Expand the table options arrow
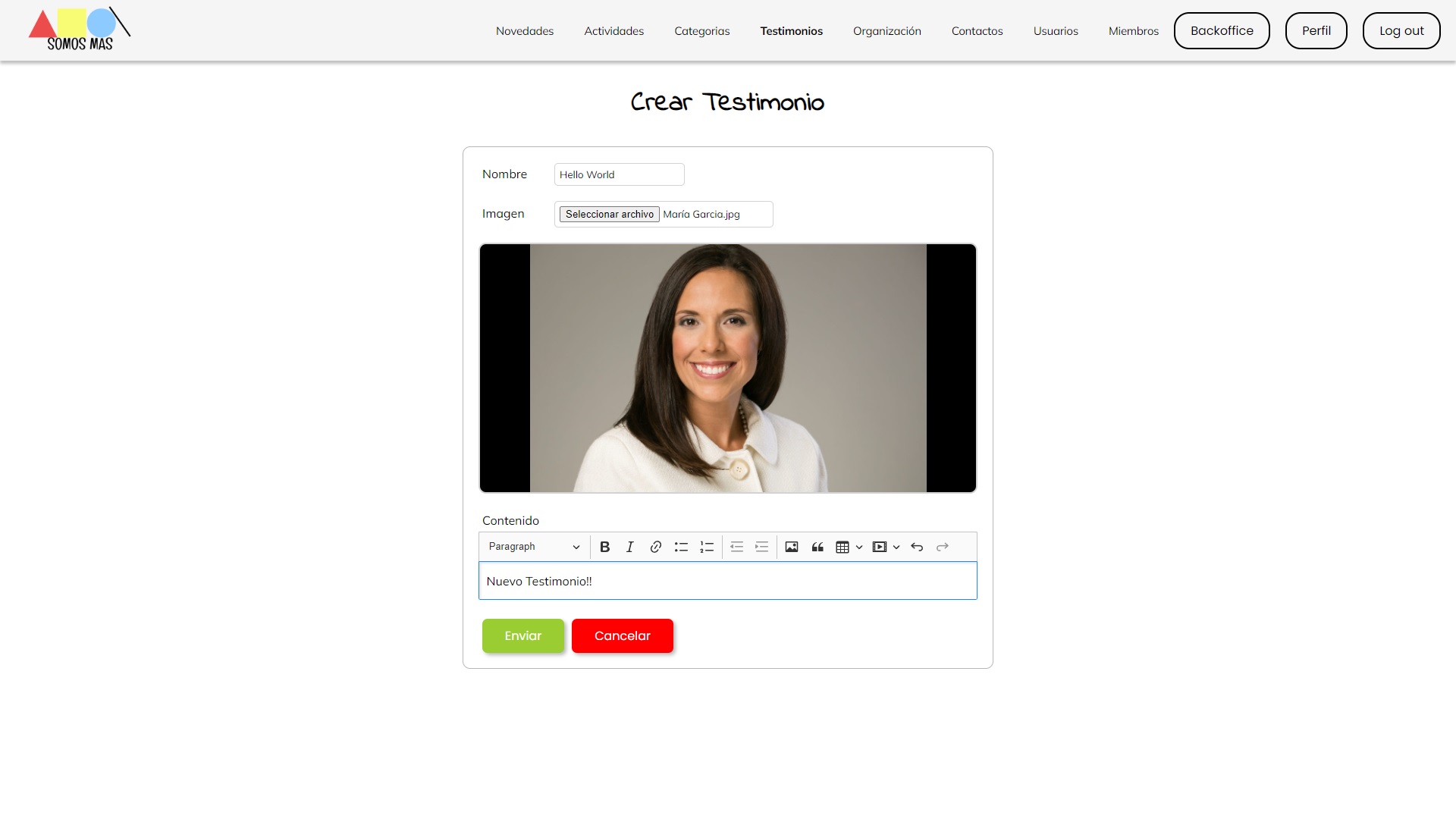Image resolution: width=1456 pixels, height=819 pixels. 859,547
